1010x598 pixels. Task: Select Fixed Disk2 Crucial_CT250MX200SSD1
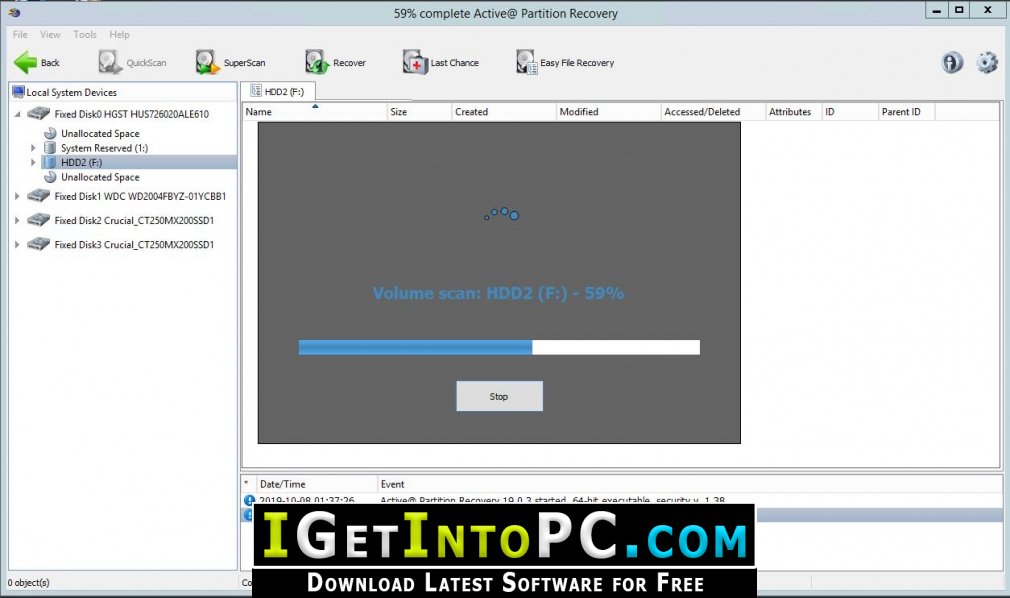point(134,220)
